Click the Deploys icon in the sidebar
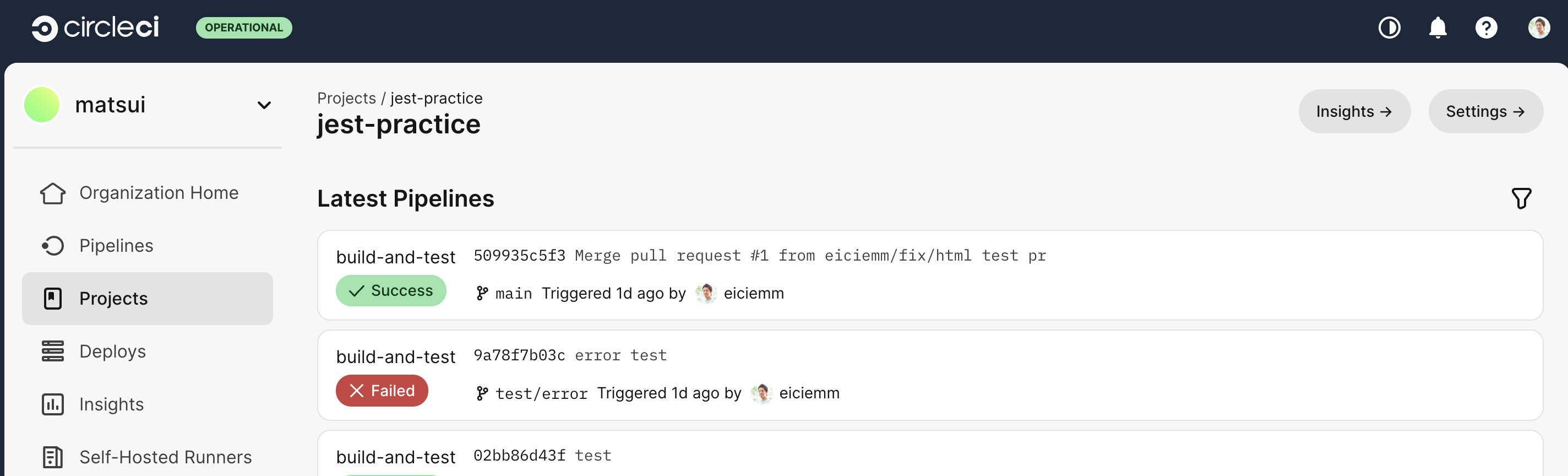Screen dimensions: 1568x476 53,351
